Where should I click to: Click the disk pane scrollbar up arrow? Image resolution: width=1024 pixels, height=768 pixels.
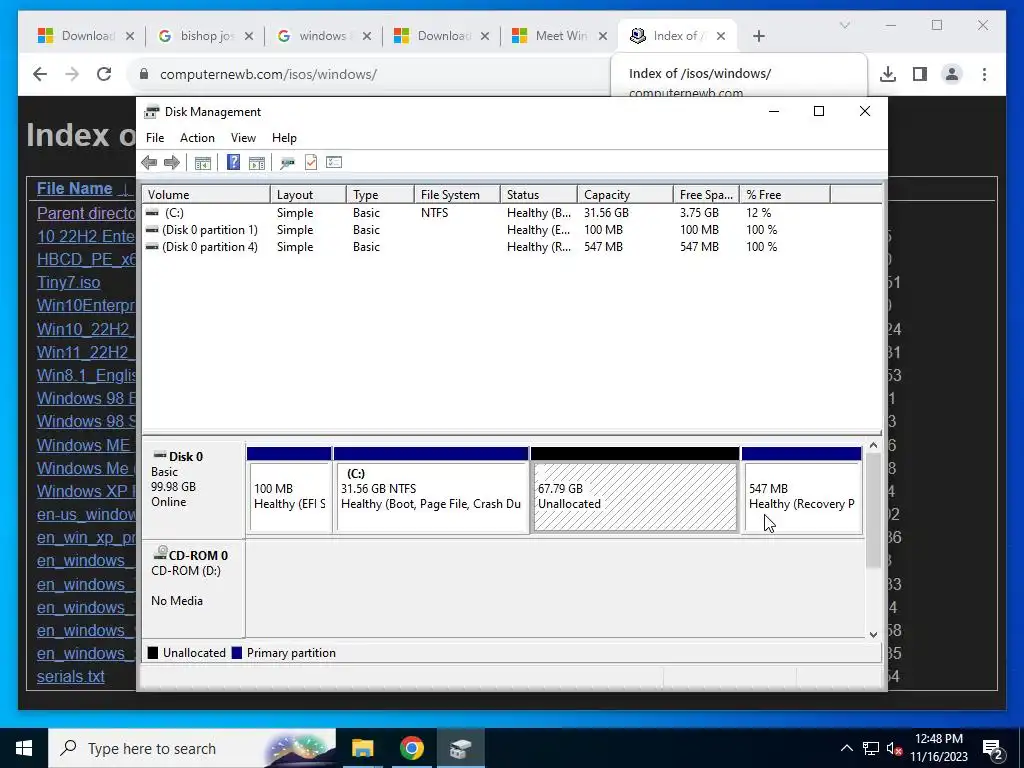point(873,445)
